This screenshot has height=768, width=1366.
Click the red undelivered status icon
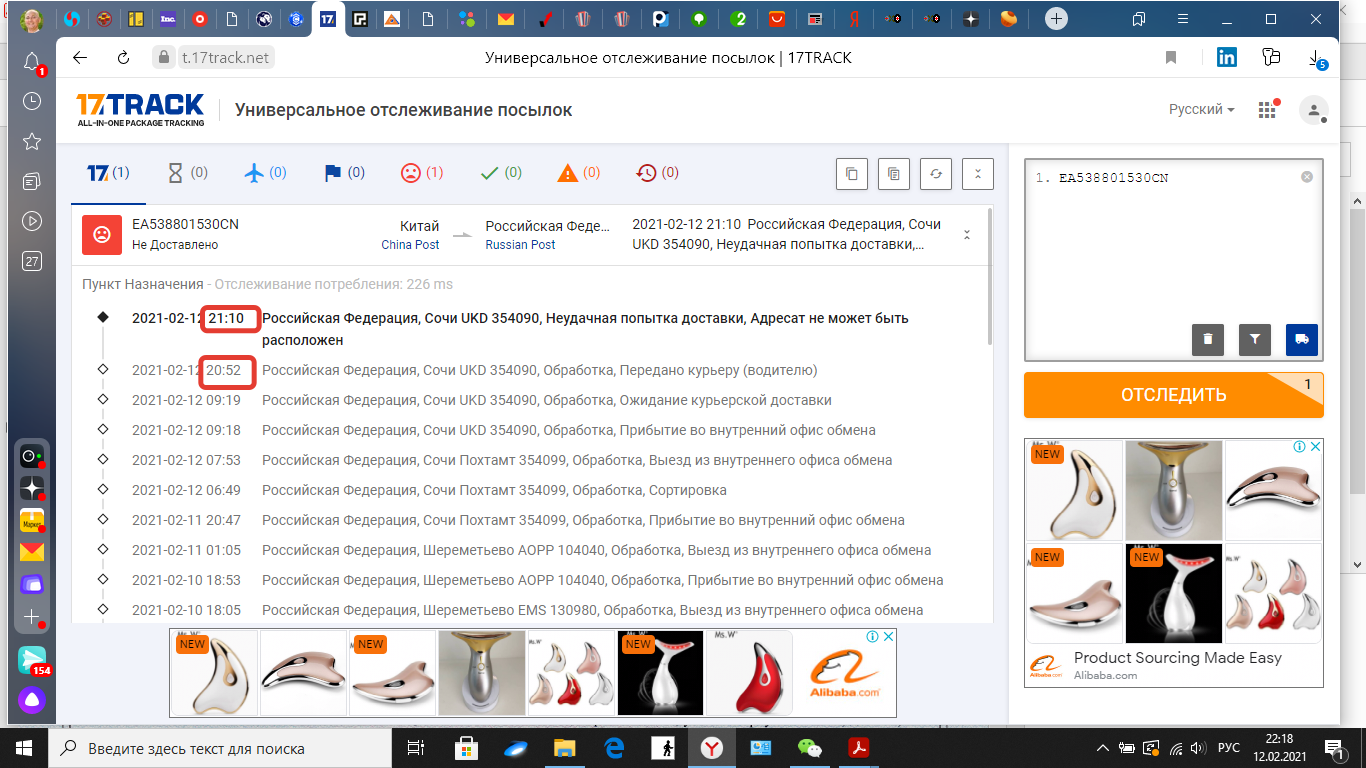click(102, 235)
